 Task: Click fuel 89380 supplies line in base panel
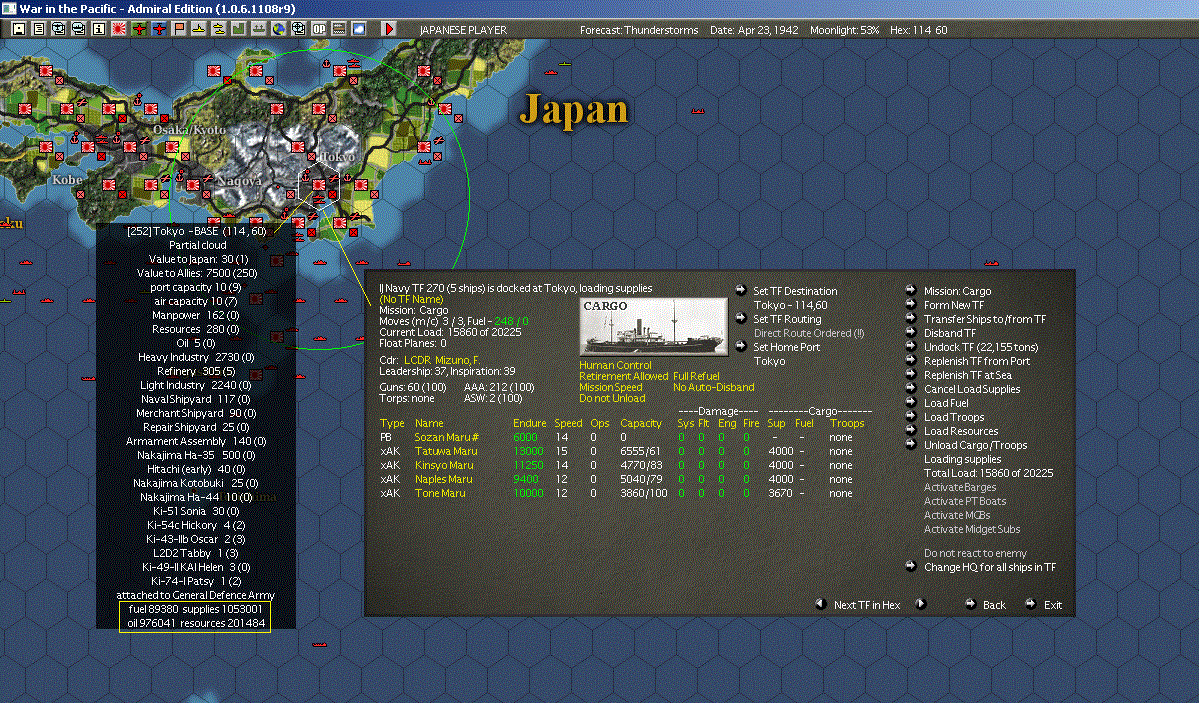pyautogui.click(x=195, y=609)
